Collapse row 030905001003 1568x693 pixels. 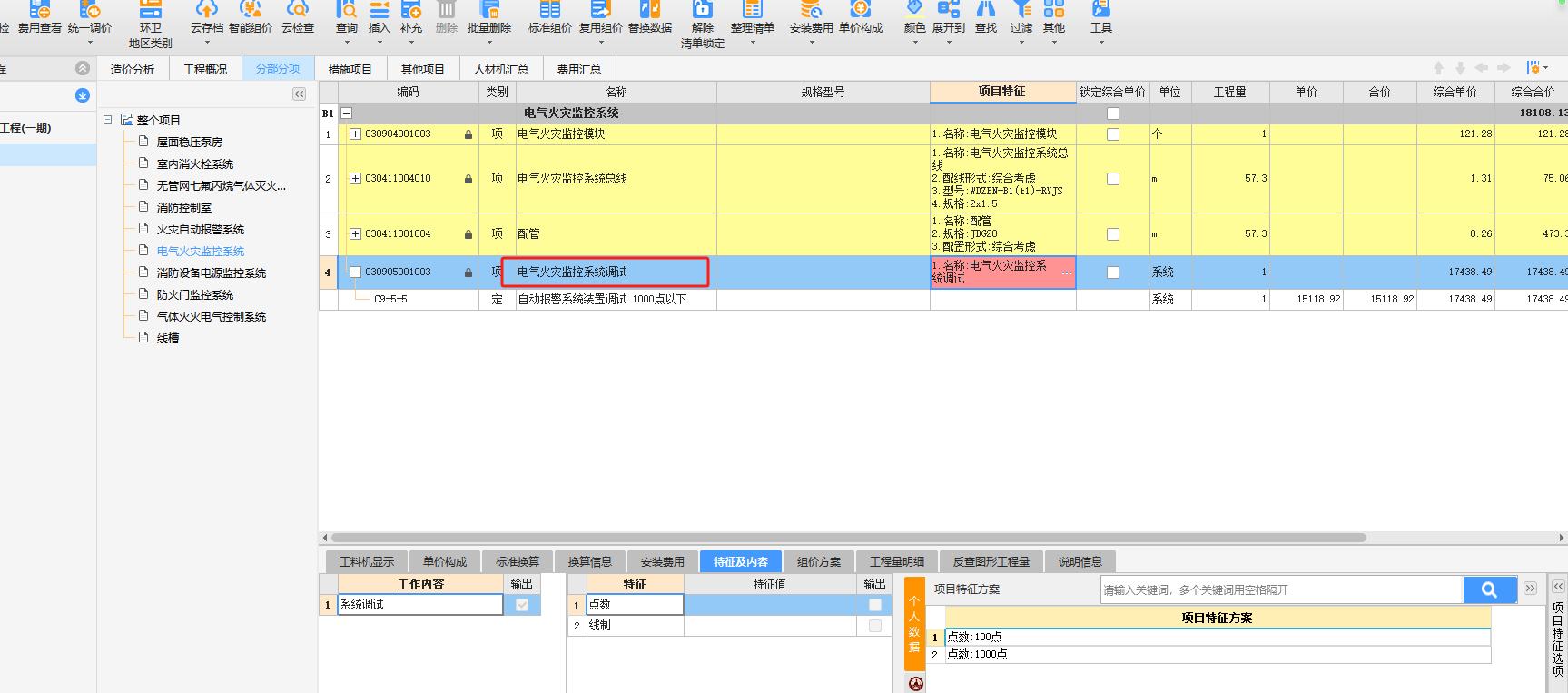point(355,272)
